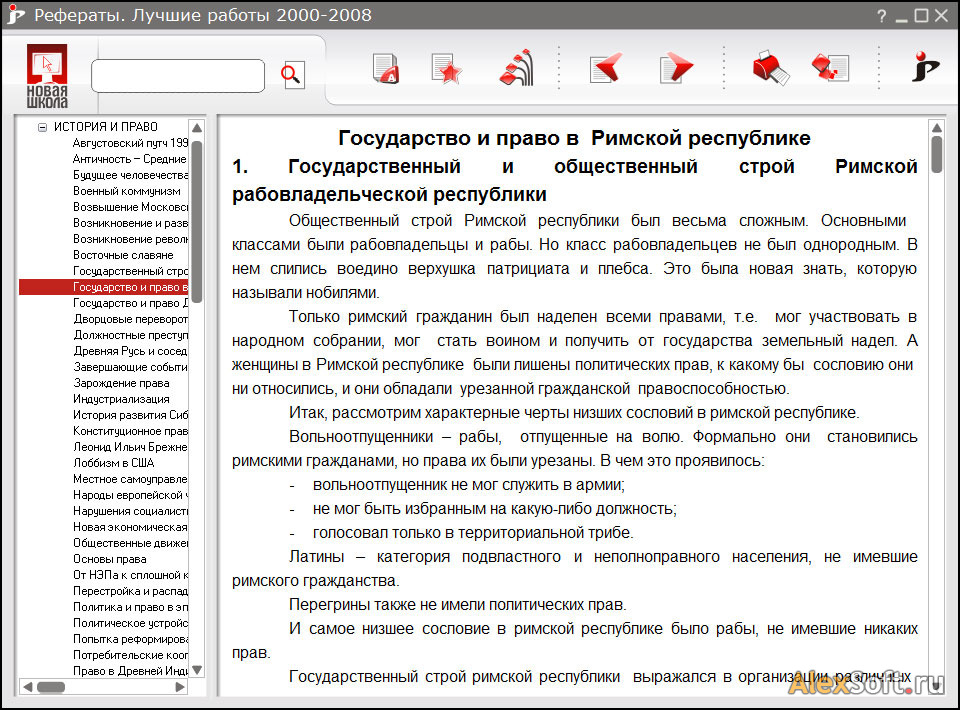Click the tree panel scroll down arrow

pos(197,670)
